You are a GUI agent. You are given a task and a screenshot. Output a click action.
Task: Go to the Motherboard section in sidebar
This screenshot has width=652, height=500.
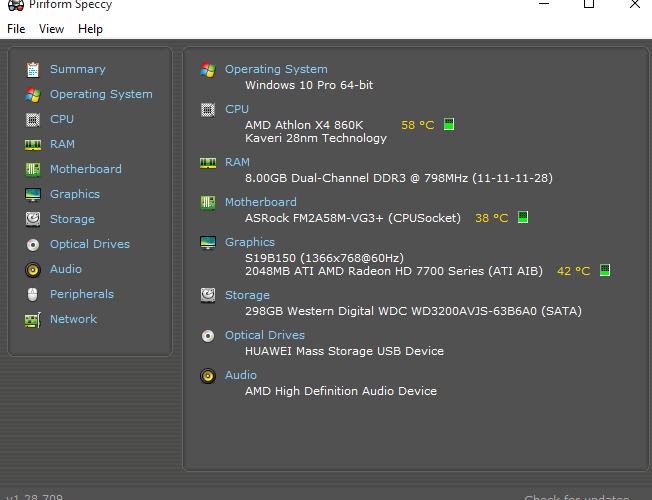(86, 169)
